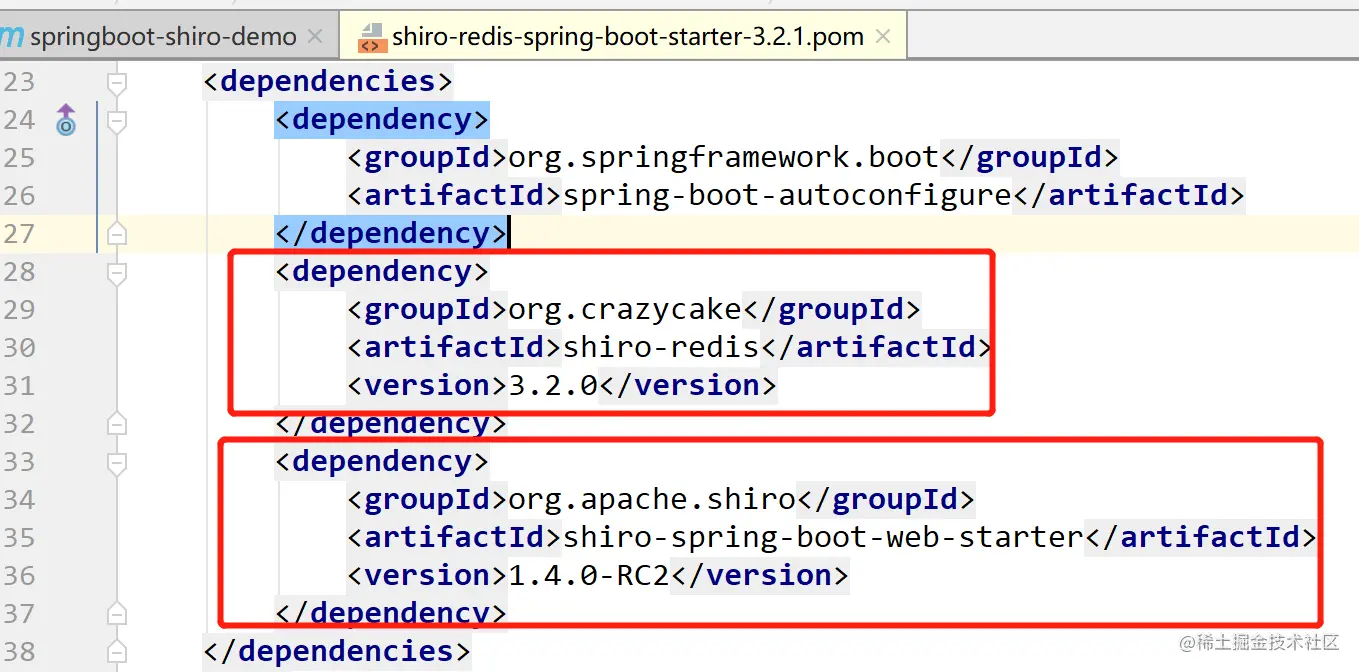Click the spring-boot-autoconfigure artifactId value
Image resolution: width=1359 pixels, height=672 pixels.
[787, 196]
